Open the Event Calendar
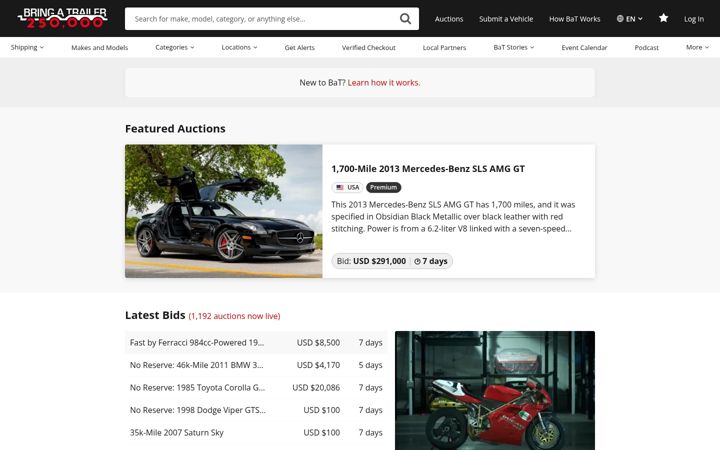 584,47
